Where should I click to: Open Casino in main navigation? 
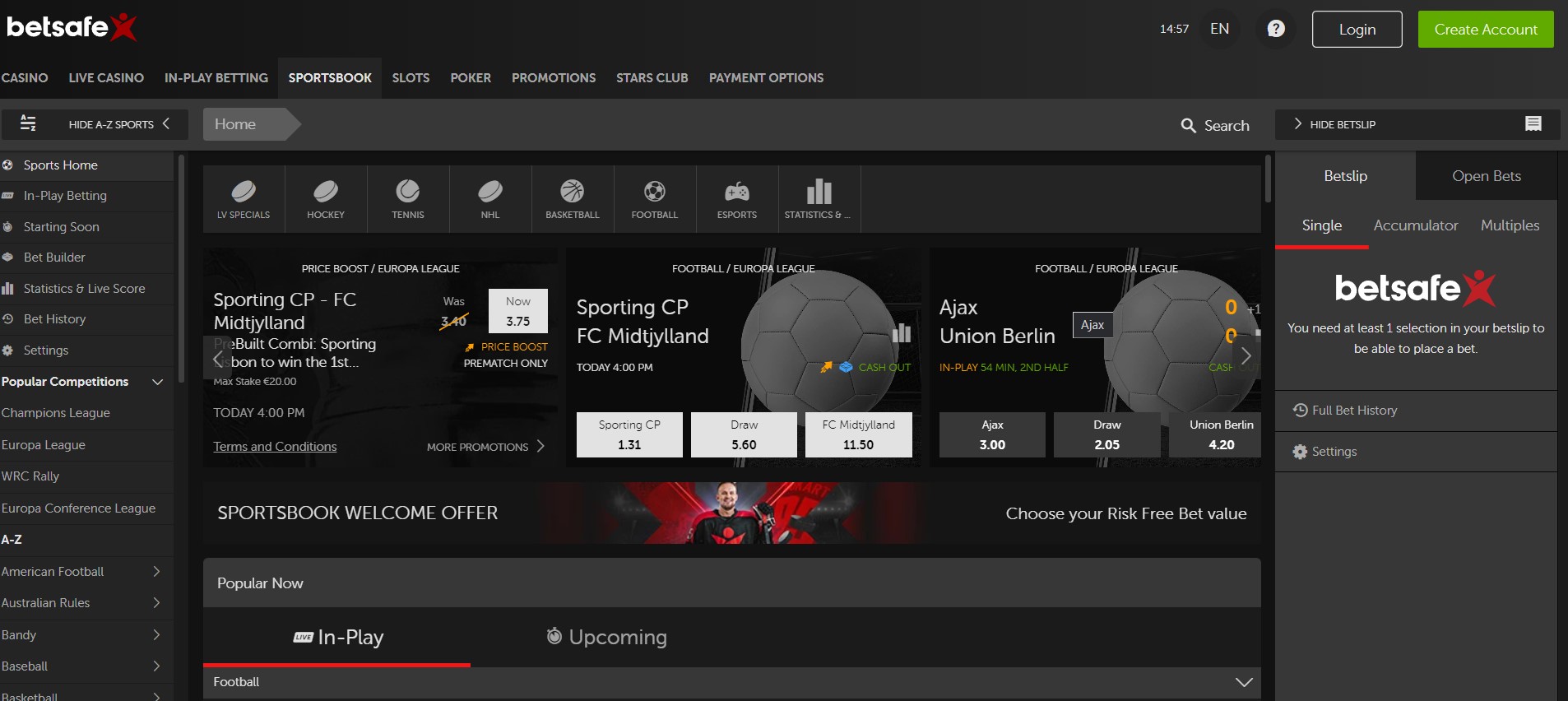[x=25, y=78]
